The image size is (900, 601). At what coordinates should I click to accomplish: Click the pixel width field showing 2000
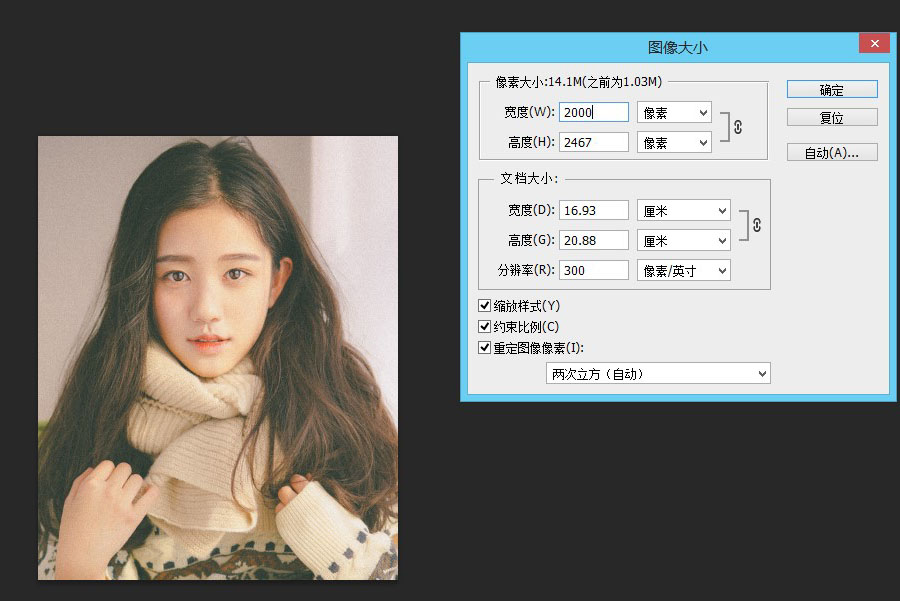594,113
